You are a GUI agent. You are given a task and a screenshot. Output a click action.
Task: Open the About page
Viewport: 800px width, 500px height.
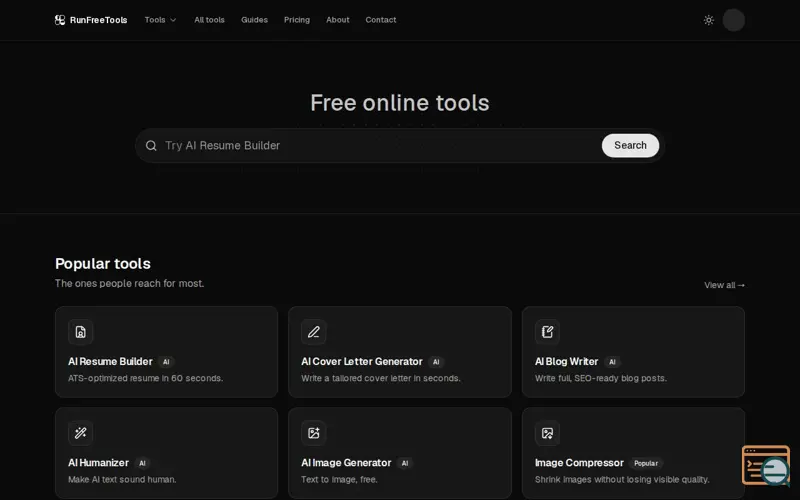click(x=338, y=20)
